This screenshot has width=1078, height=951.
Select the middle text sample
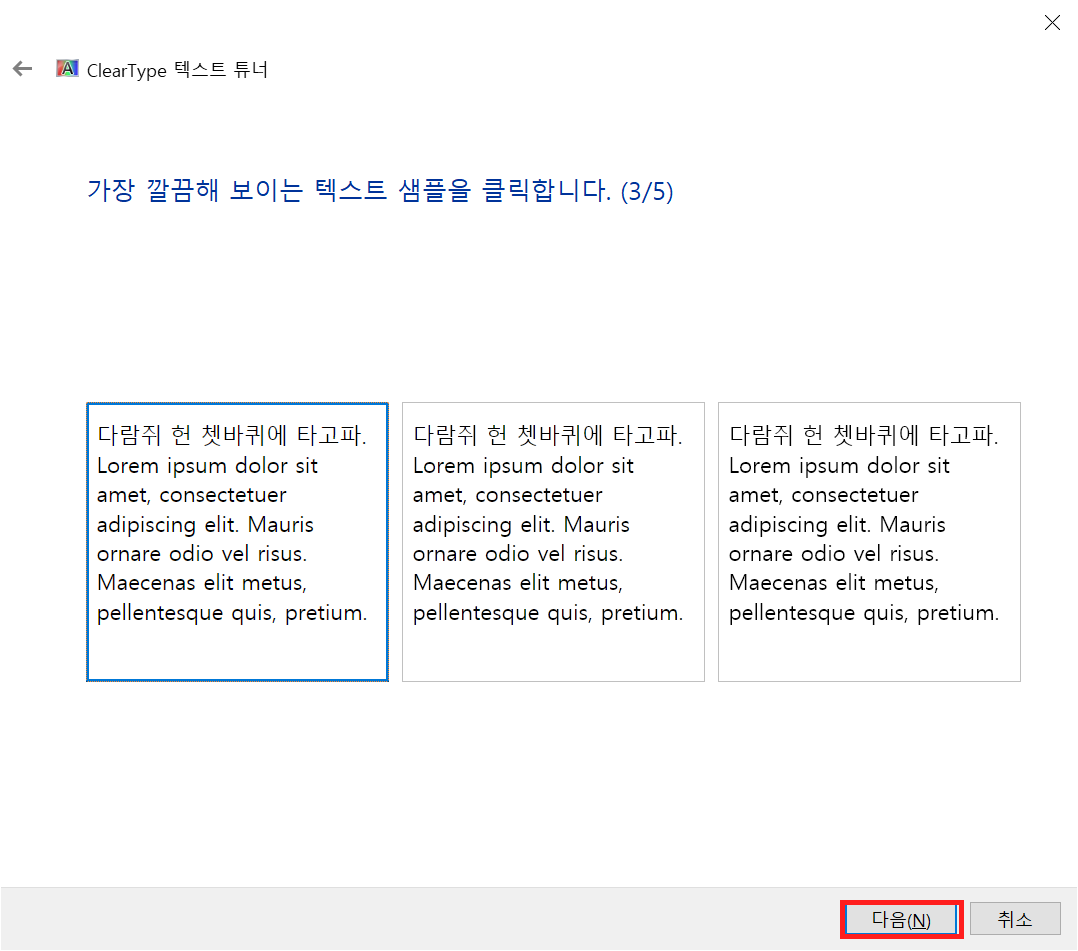(x=553, y=542)
